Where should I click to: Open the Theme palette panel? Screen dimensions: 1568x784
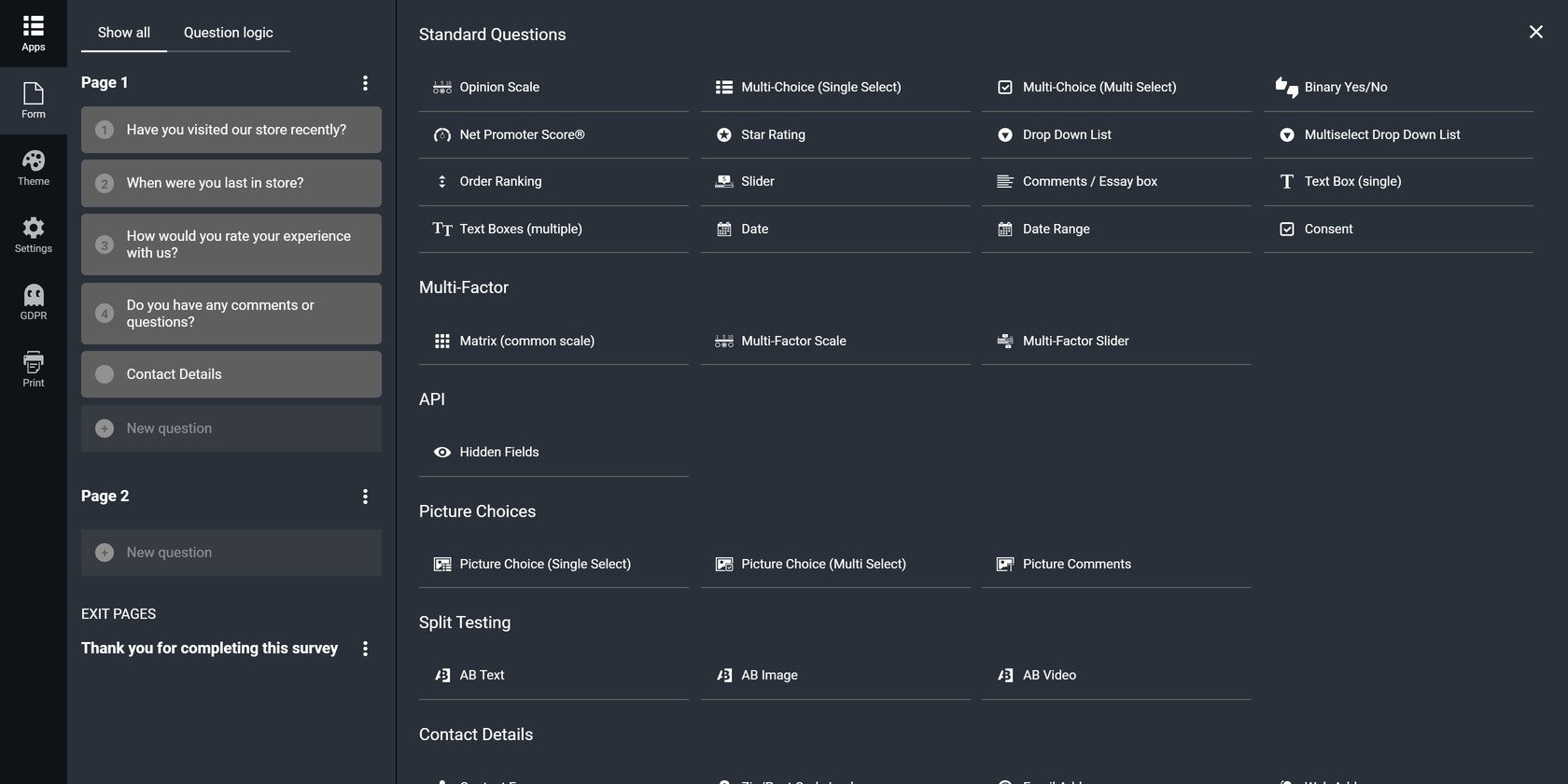click(x=34, y=168)
